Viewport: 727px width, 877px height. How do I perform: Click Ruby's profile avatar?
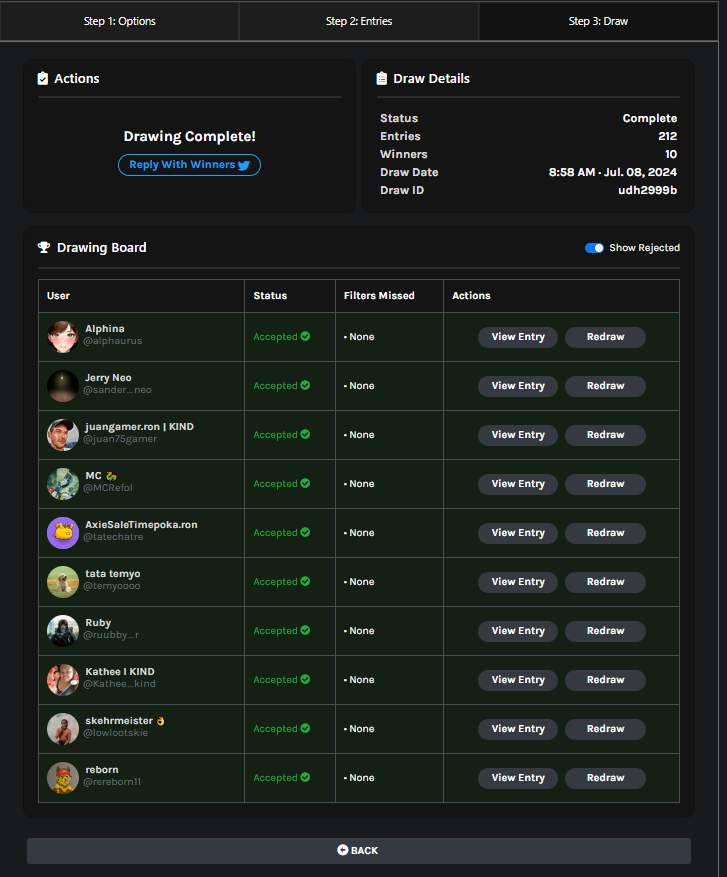pos(63,631)
